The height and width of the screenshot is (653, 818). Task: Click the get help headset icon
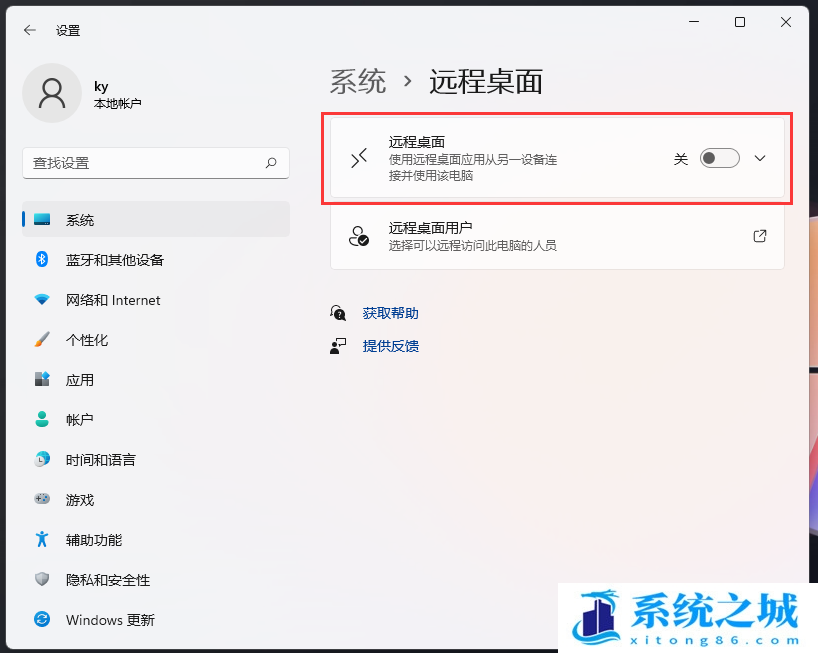[338, 313]
